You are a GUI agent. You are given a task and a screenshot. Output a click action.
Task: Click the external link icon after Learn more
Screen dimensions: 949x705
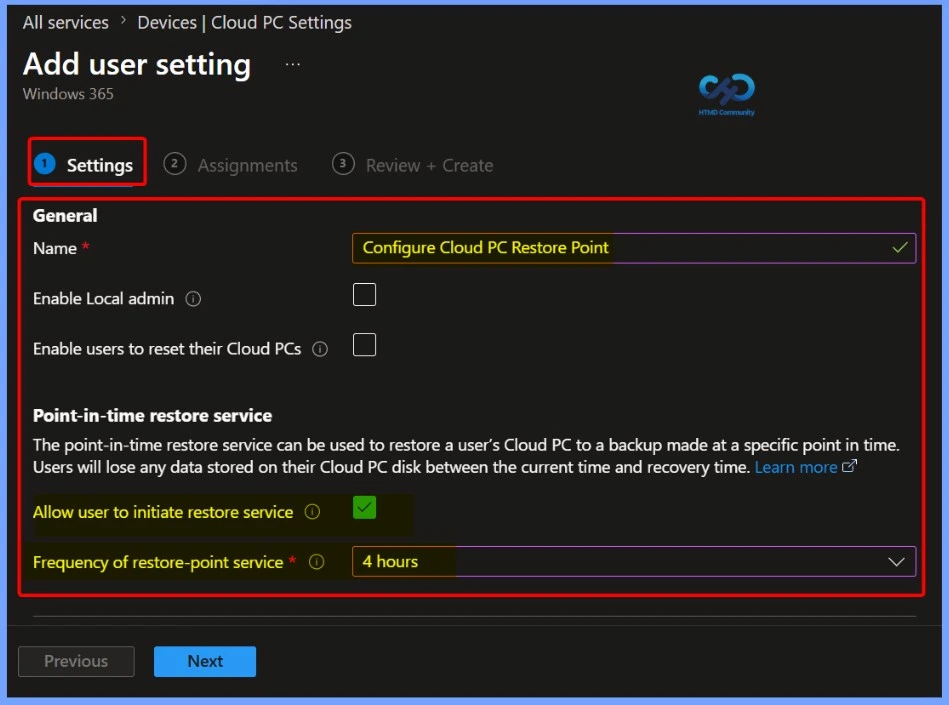[849, 466]
